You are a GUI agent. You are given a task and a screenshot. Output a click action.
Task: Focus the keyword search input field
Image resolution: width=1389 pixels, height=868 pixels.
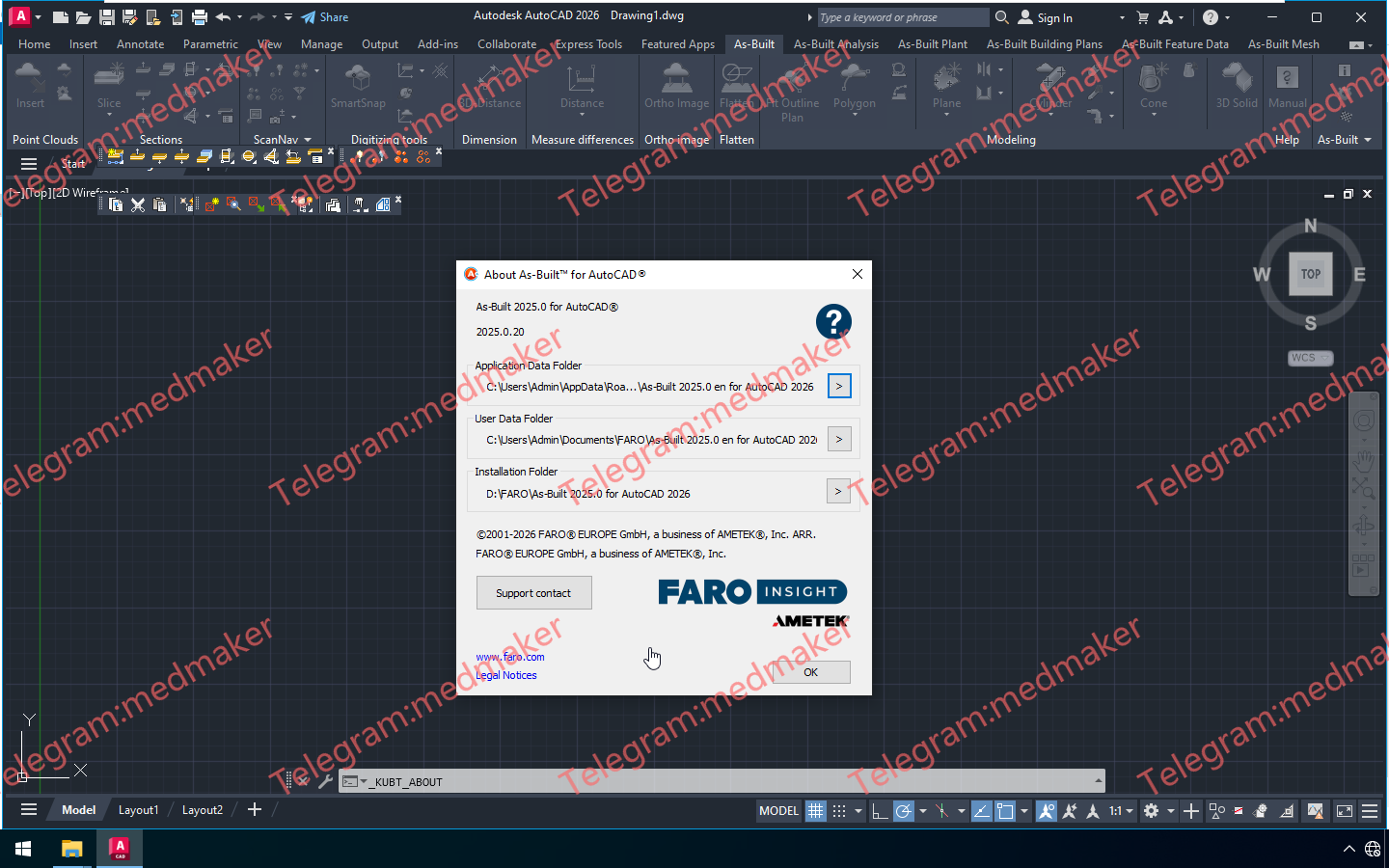coord(902,17)
